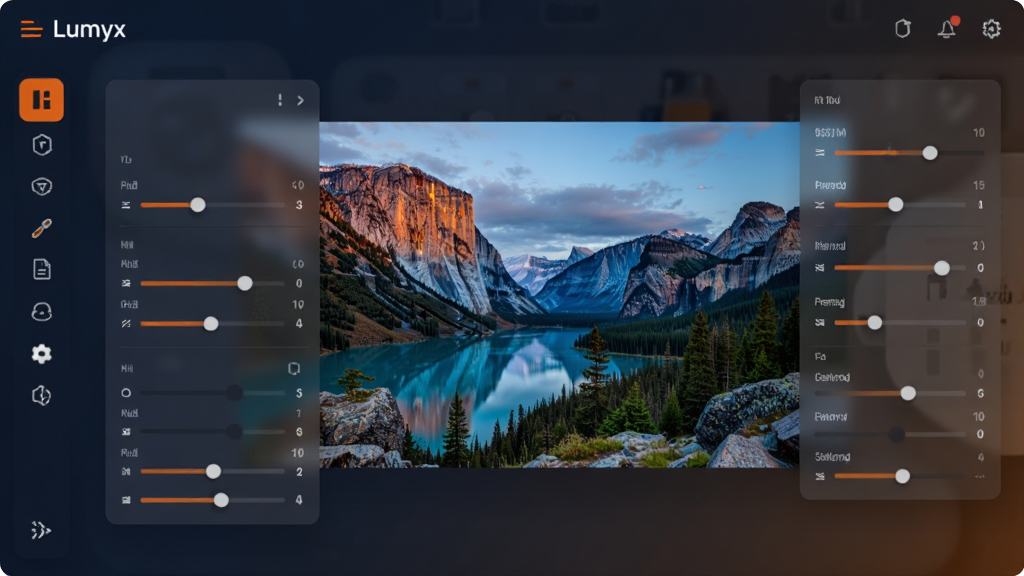Adjust the left-panel slider with slash icon

coord(212,324)
